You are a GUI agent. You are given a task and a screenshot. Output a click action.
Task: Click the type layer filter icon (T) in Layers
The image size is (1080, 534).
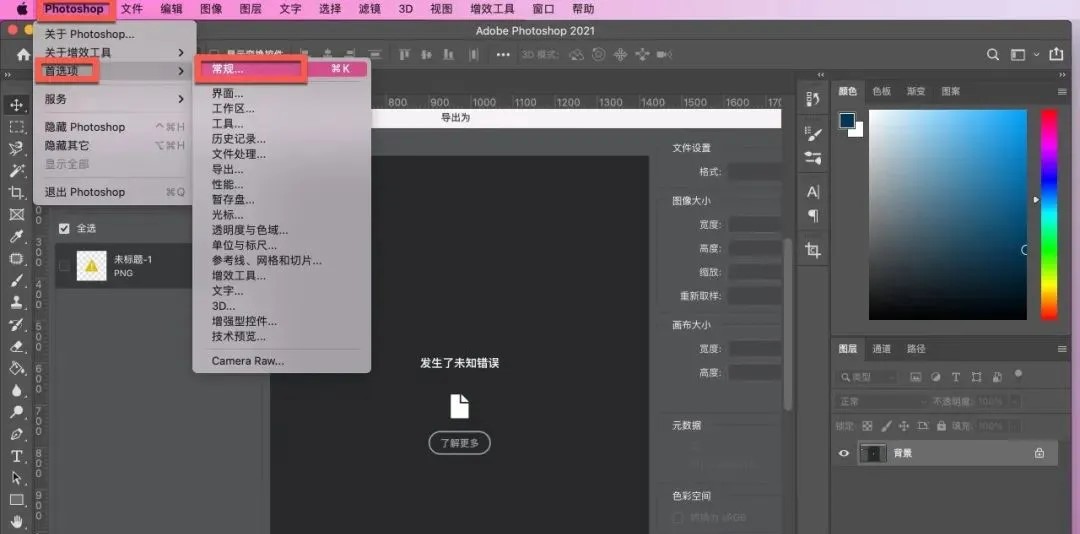(x=955, y=378)
